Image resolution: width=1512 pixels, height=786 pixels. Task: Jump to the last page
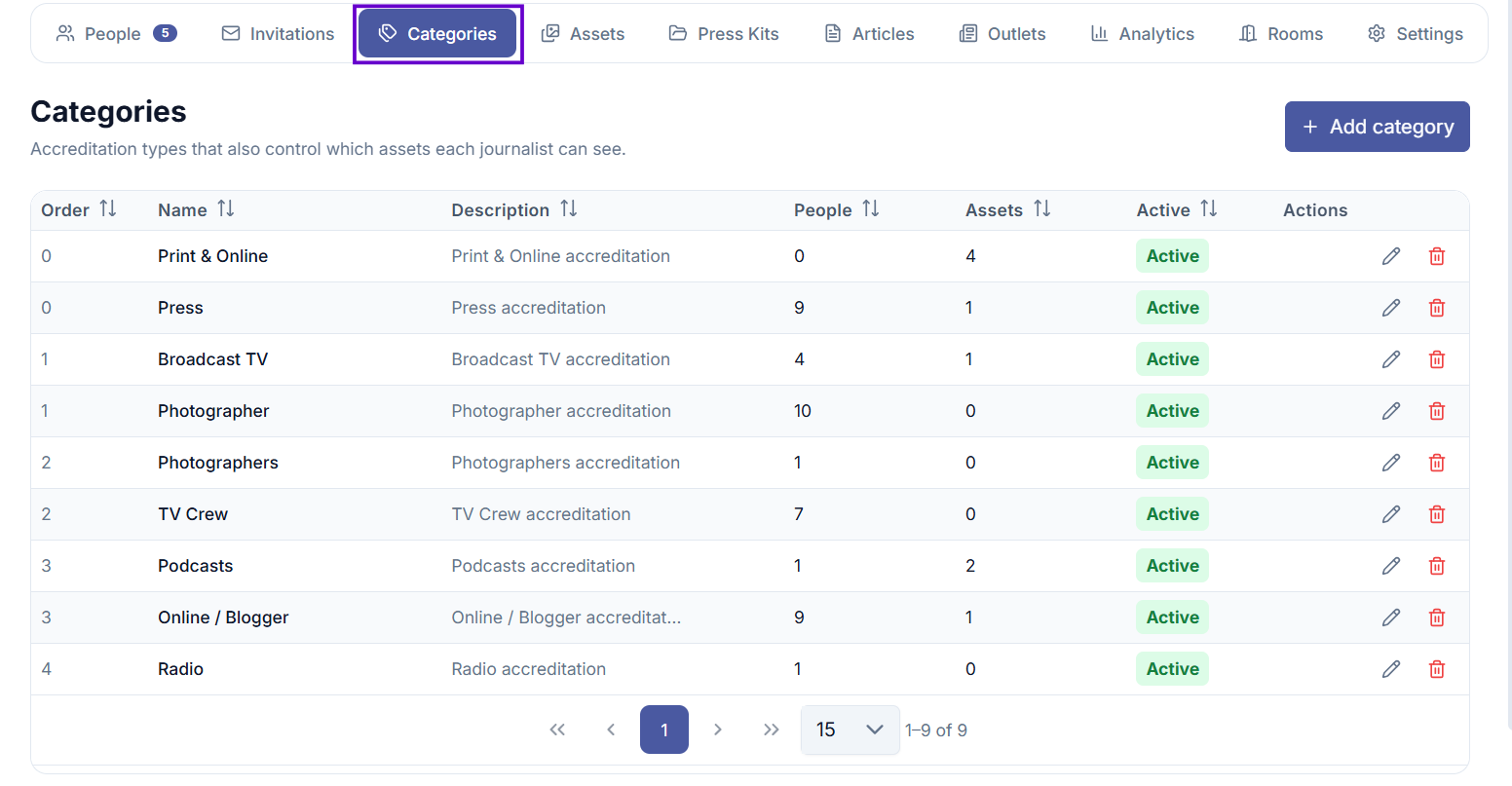772,730
